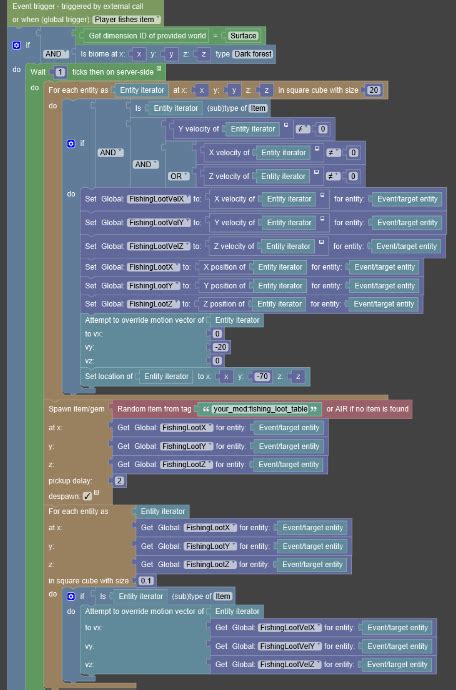Image resolution: width=456 pixels, height=690 pixels.
Task: Edit the vz value 0 in override motion
Action: [217, 361]
